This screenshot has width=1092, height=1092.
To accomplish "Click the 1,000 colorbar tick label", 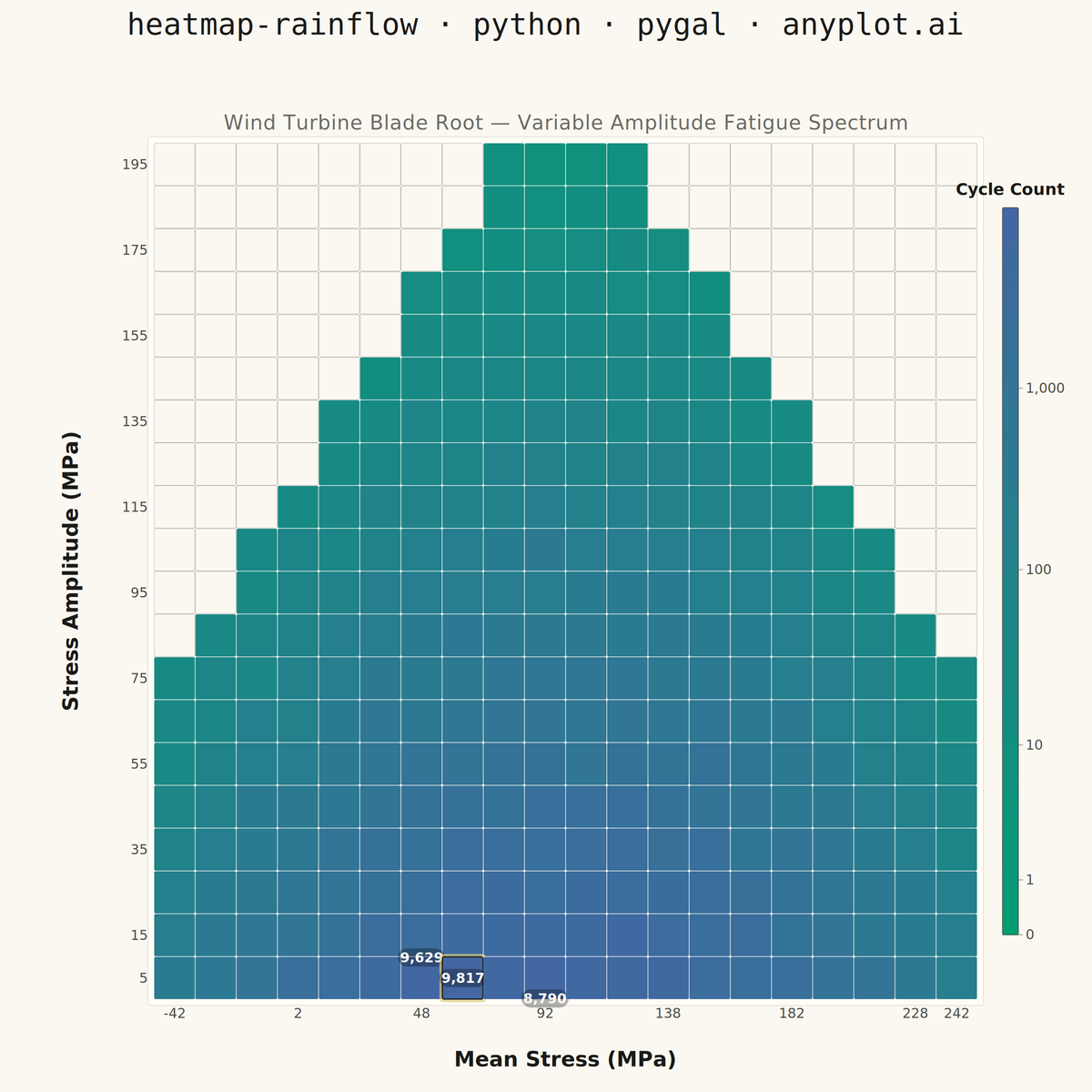I will (x=1045, y=388).
